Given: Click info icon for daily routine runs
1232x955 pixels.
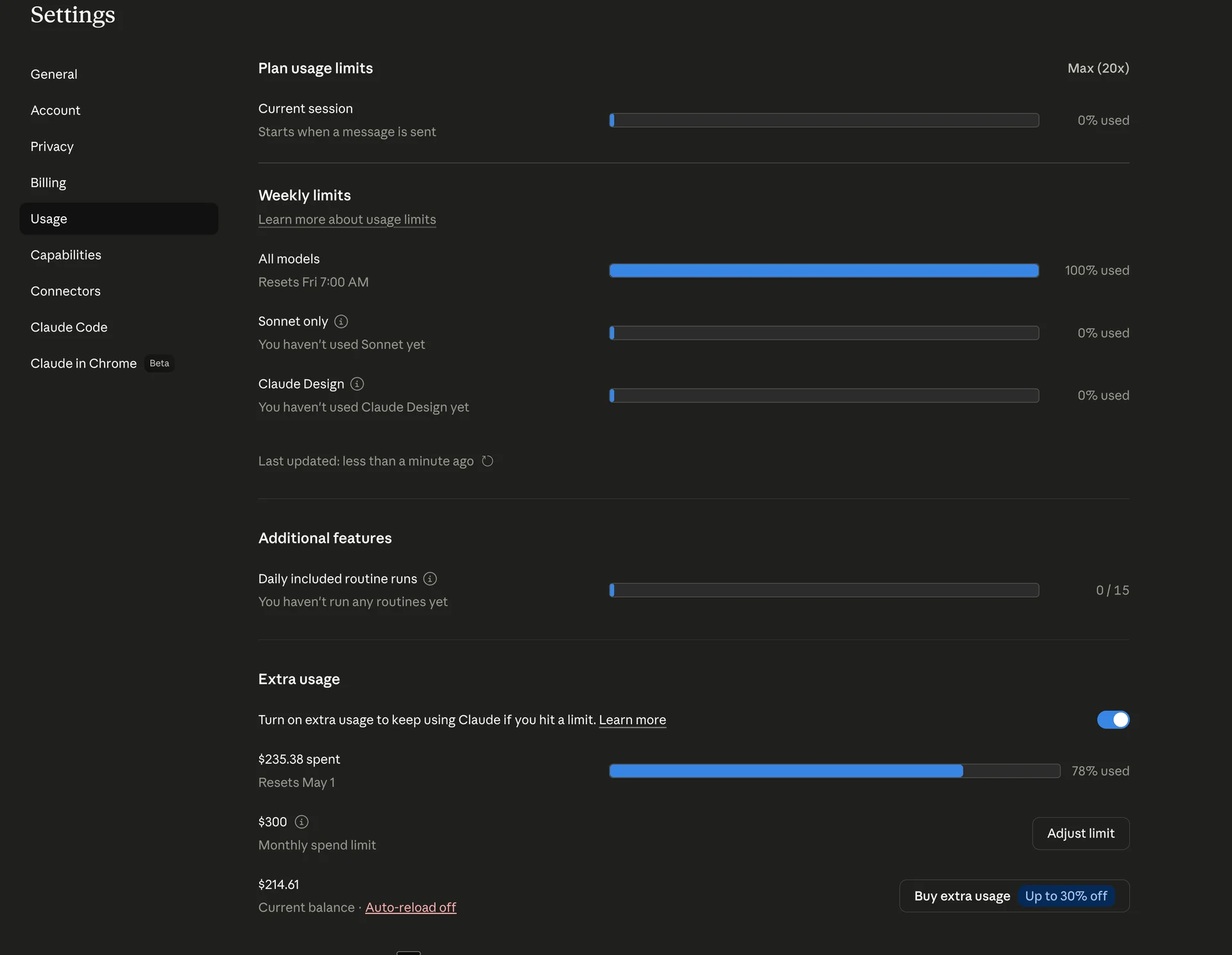Looking at the screenshot, I should 431,579.
